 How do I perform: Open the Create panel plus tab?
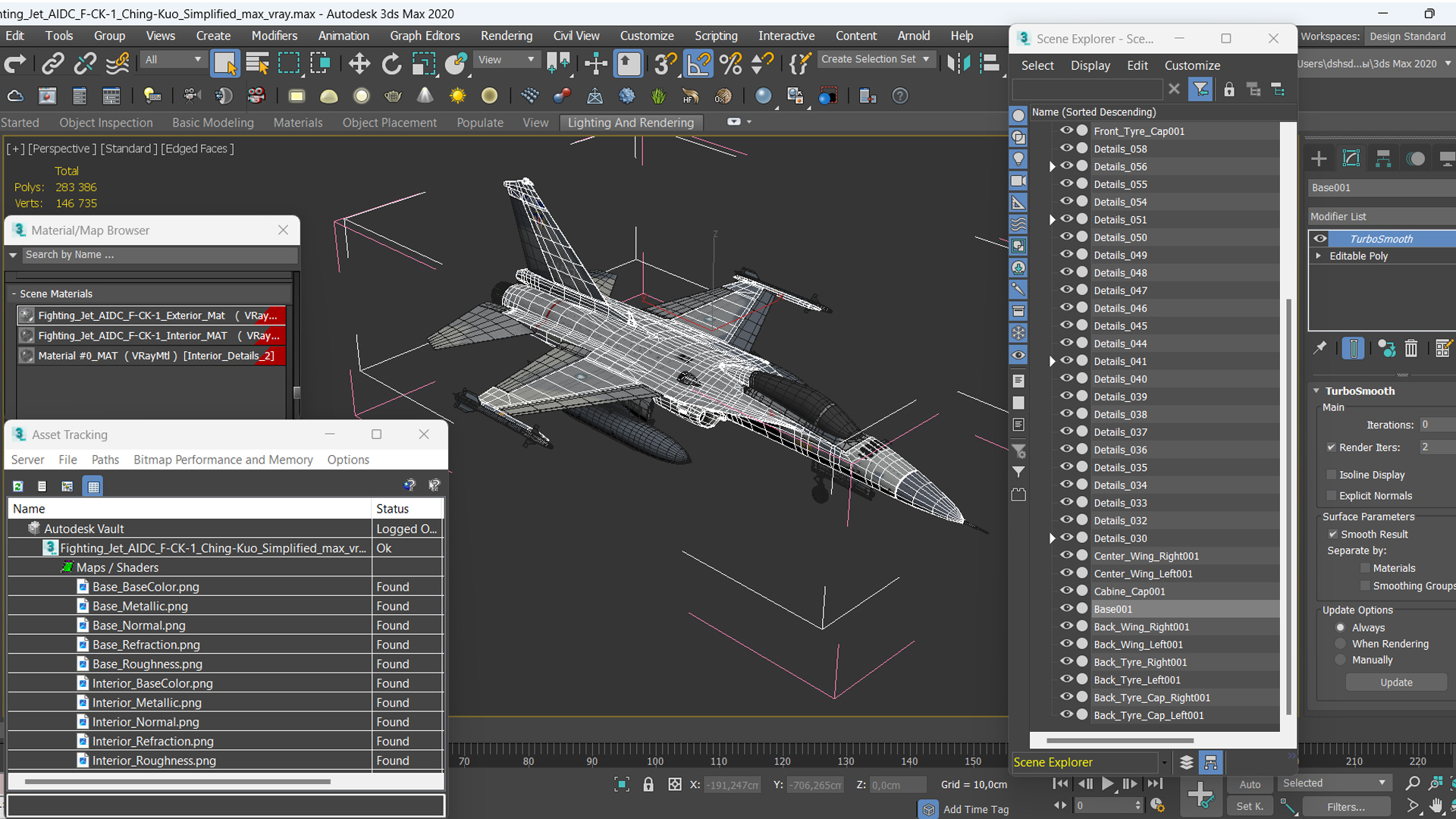click(1319, 158)
